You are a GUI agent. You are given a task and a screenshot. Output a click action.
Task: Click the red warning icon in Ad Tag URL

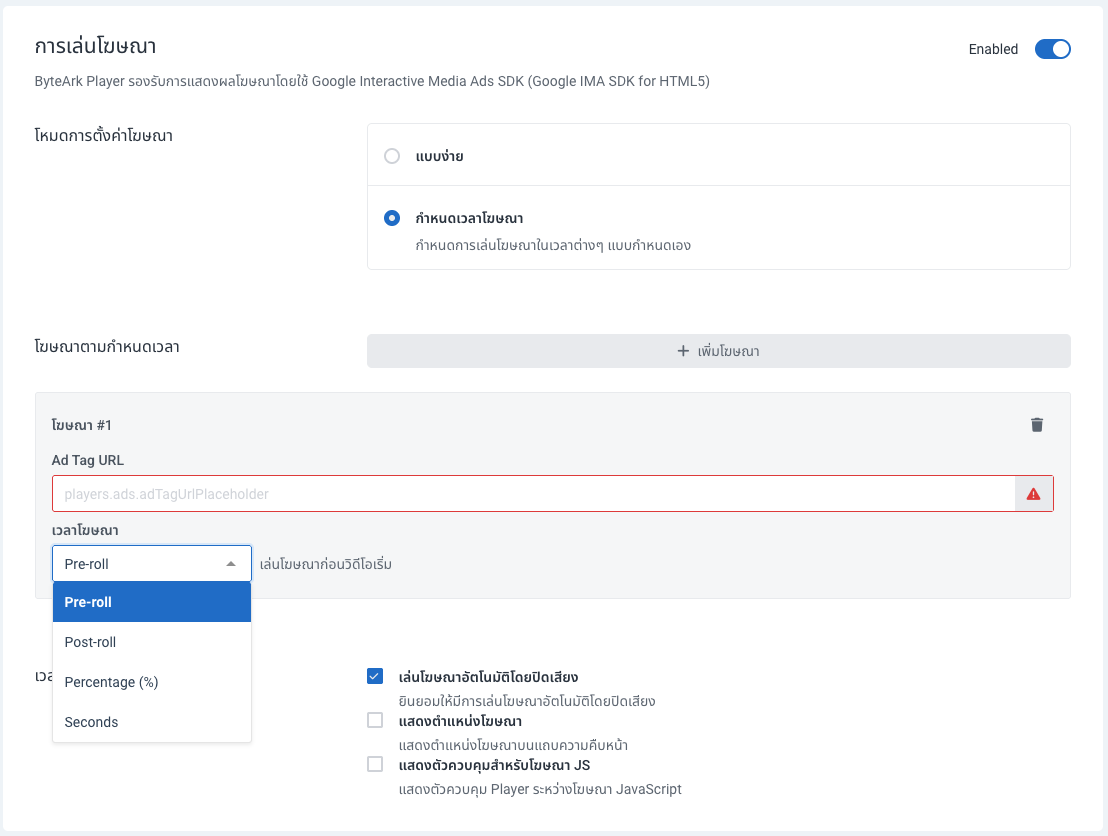(x=1033, y=494)
